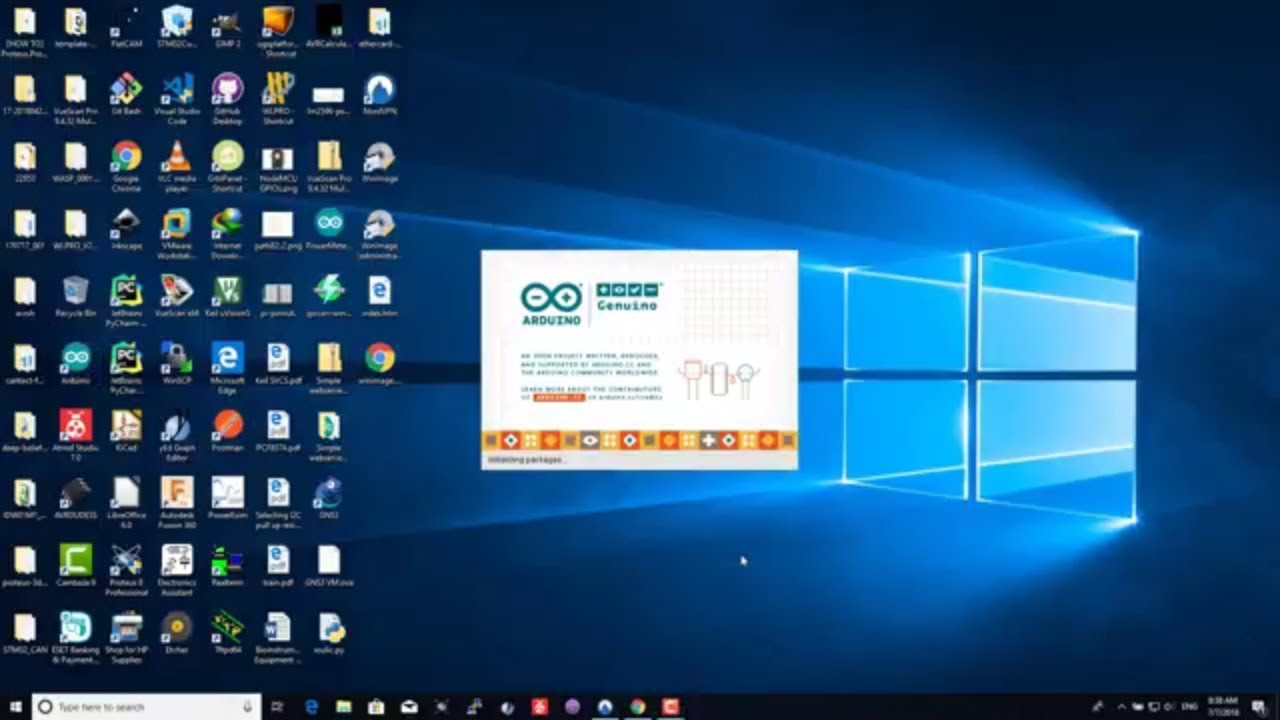Open the Windows Start menu

pos(15,707)
